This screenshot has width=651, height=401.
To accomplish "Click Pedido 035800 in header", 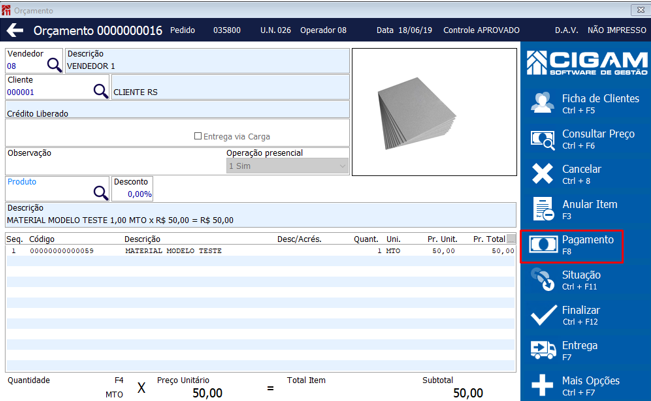I will (x=205, y=30).
